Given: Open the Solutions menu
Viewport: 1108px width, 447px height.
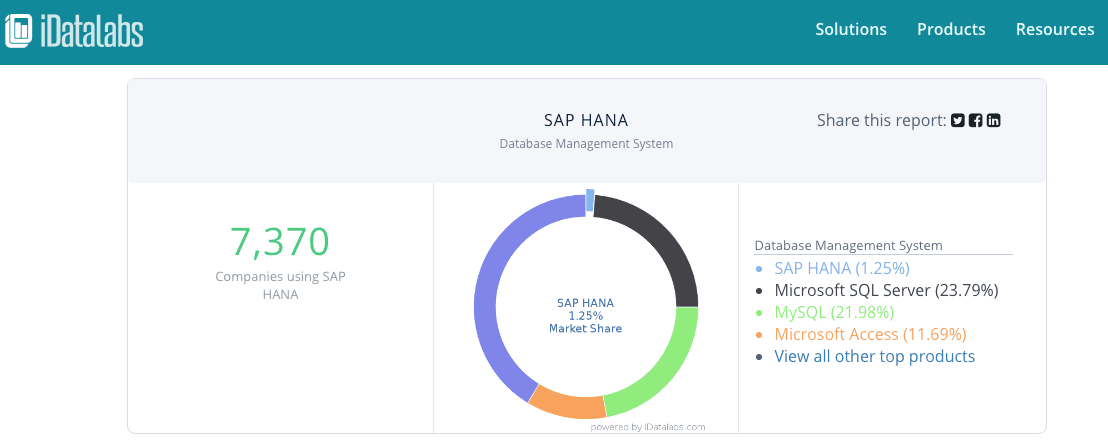Looking at the screenshot, I should [x=851, y=29].
